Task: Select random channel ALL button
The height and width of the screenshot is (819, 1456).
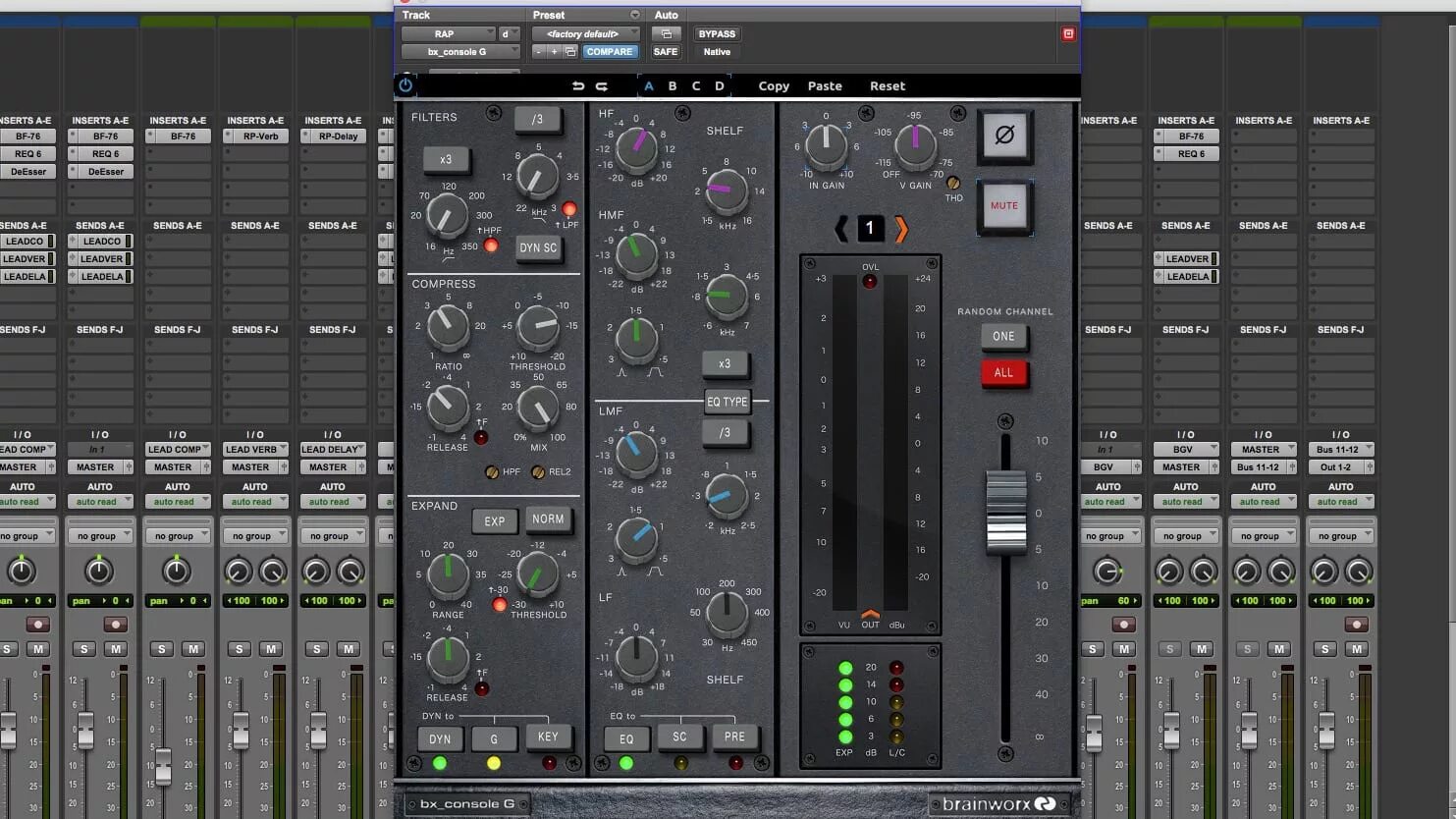Action: (1003, 372)
